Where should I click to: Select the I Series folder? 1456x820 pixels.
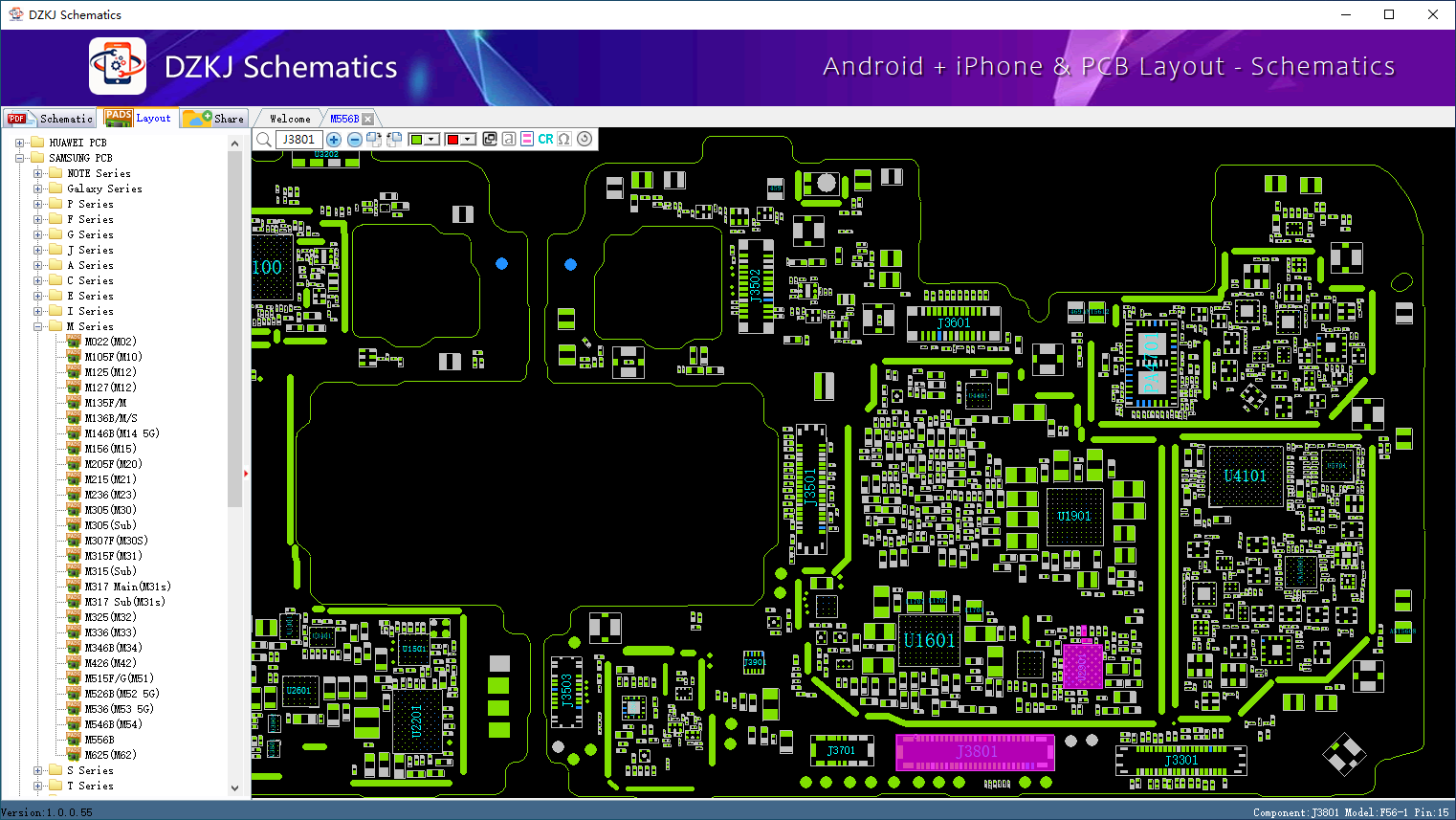coord(90,311)
